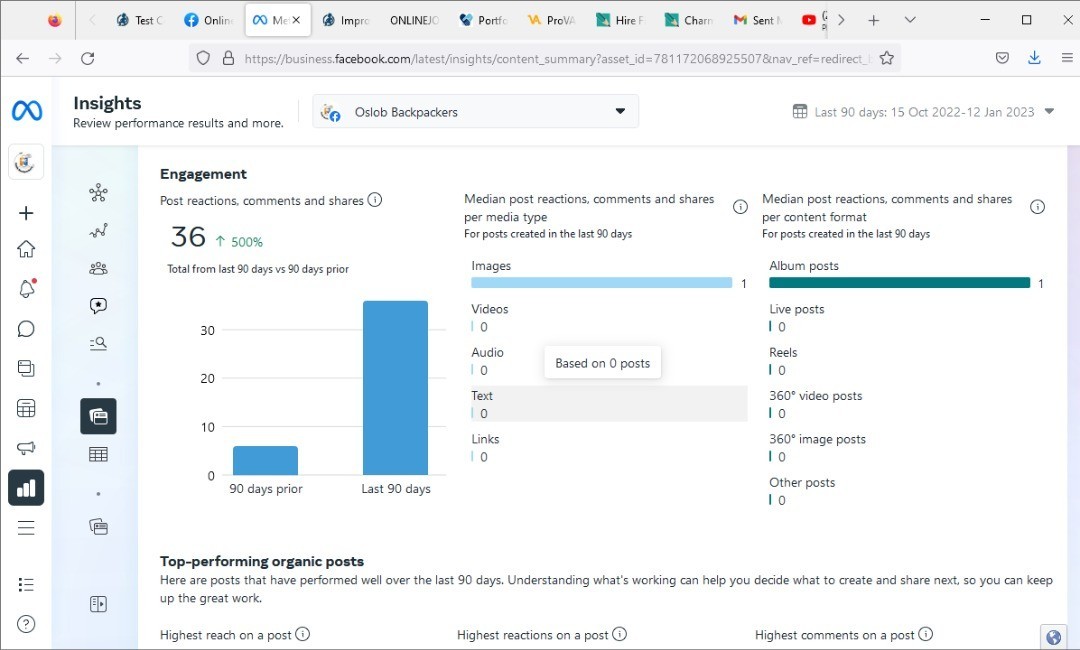
Task: Click the plus Create icon in sidebar
Action: click(x=26, y=213)
